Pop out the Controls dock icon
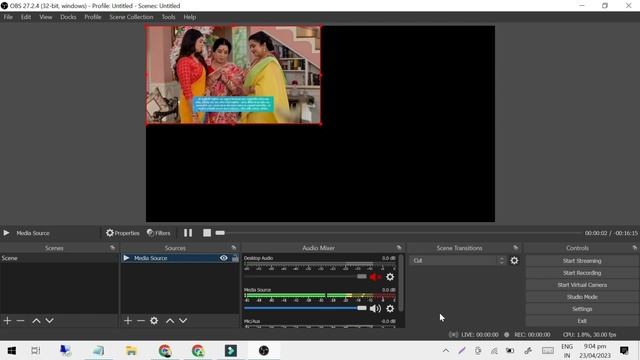Image resolution: width=640 pixels, height=360 pixels. click(635, 248)
